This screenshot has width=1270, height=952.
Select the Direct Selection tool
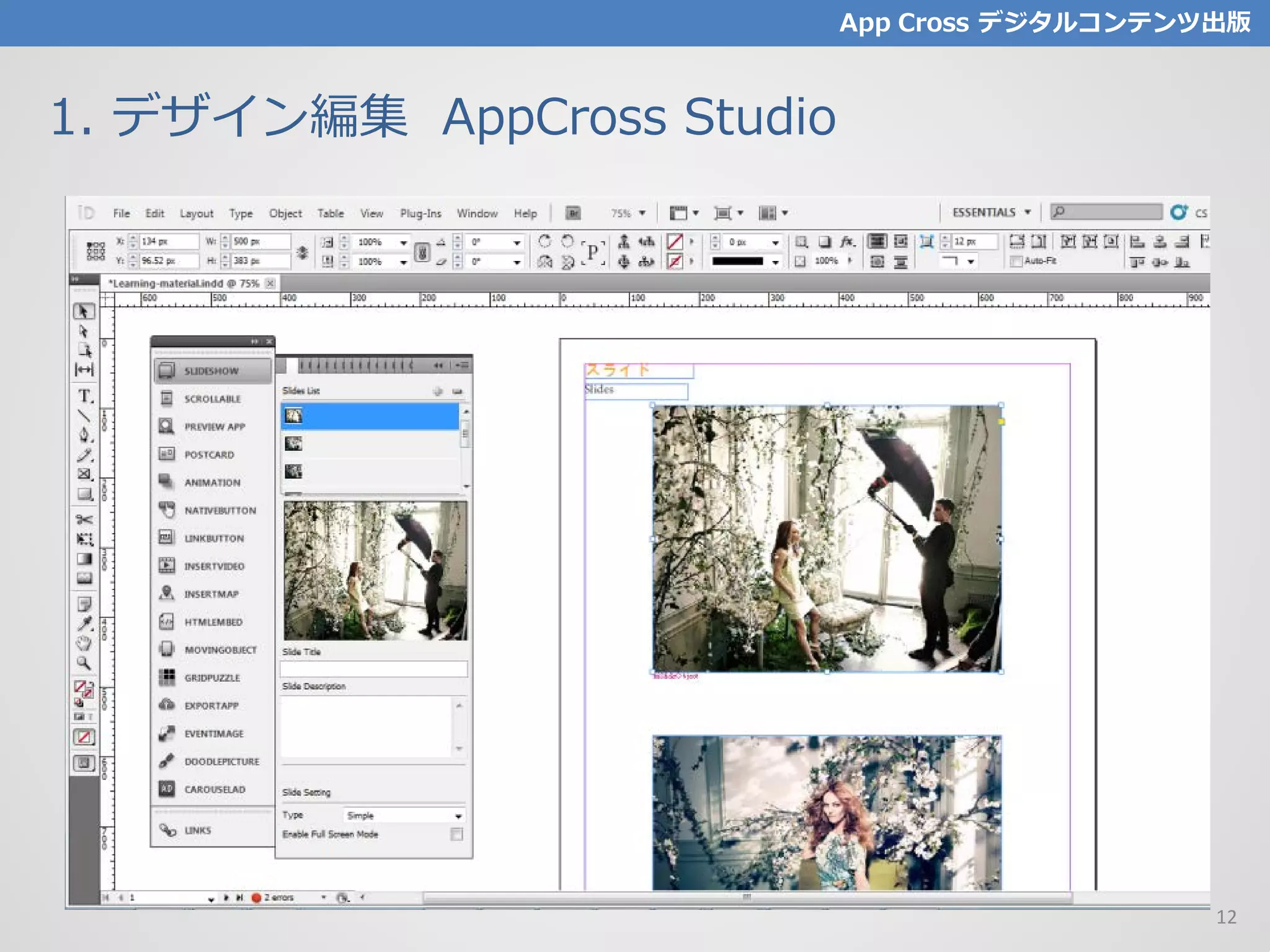pyautogui.click(x=84, y=331)
